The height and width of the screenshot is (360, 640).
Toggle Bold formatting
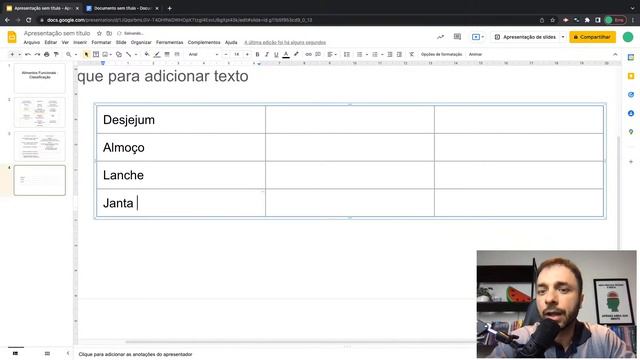pyautogui.click(x=257, y=54)
